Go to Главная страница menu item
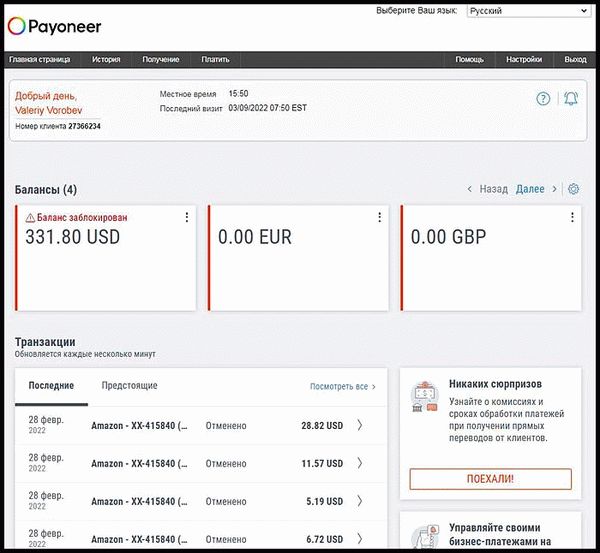The image size is (600, 553). pos(40,59)
